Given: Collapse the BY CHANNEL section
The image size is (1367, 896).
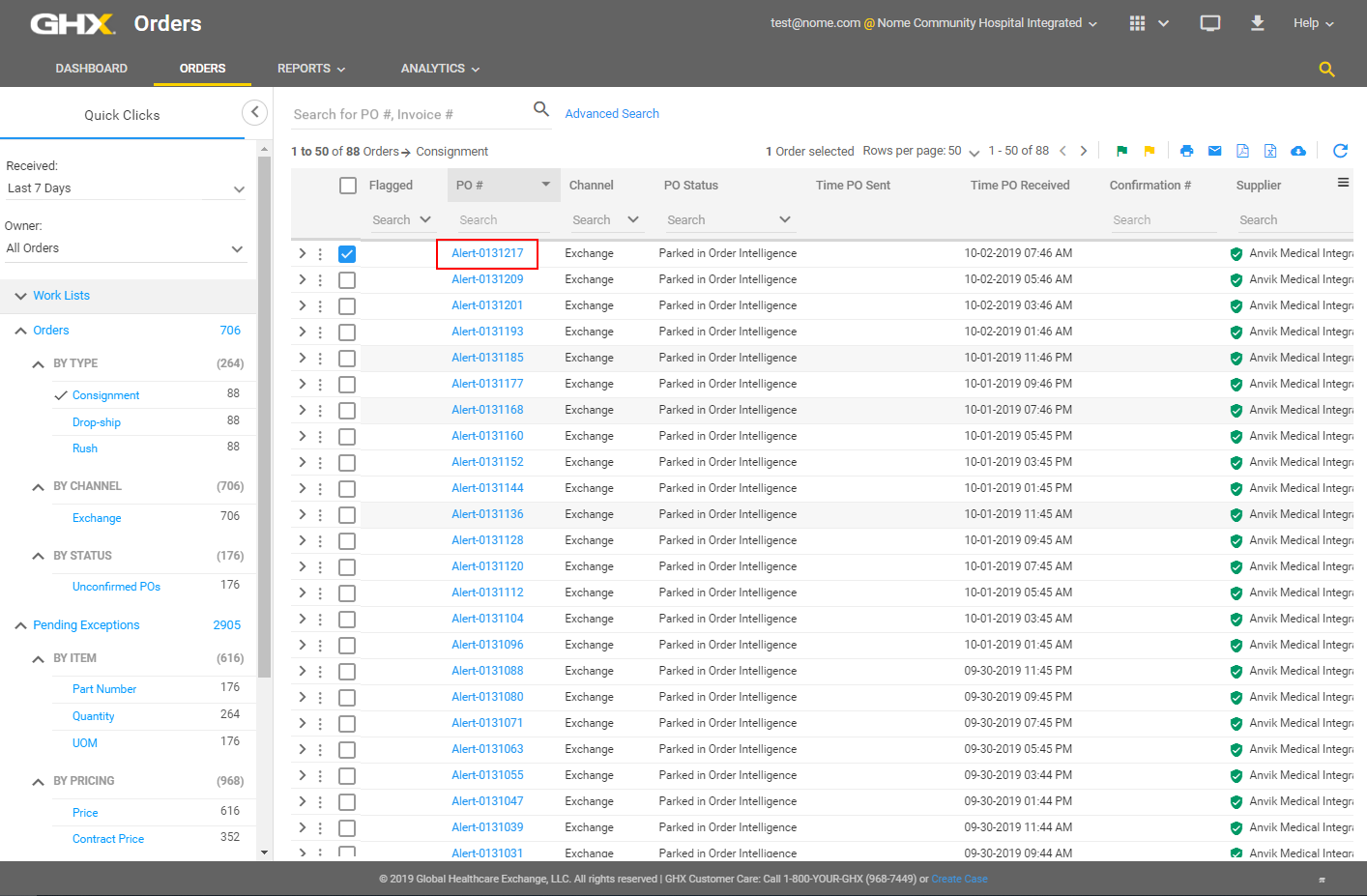Looking at the screenshot, I should click(x=38, y=487).
